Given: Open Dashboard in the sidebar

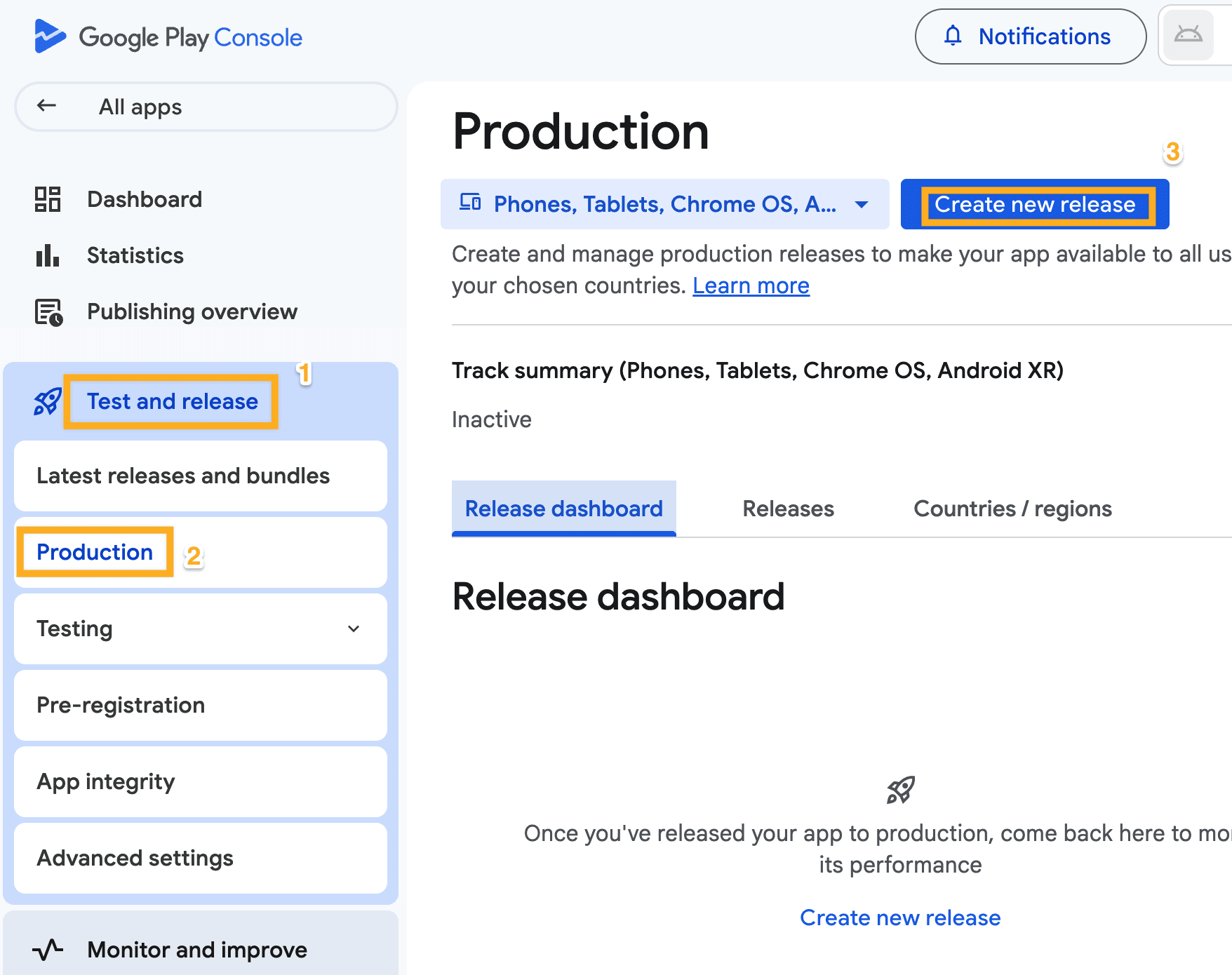Looking at the screenshot, I should coord(145,199).
